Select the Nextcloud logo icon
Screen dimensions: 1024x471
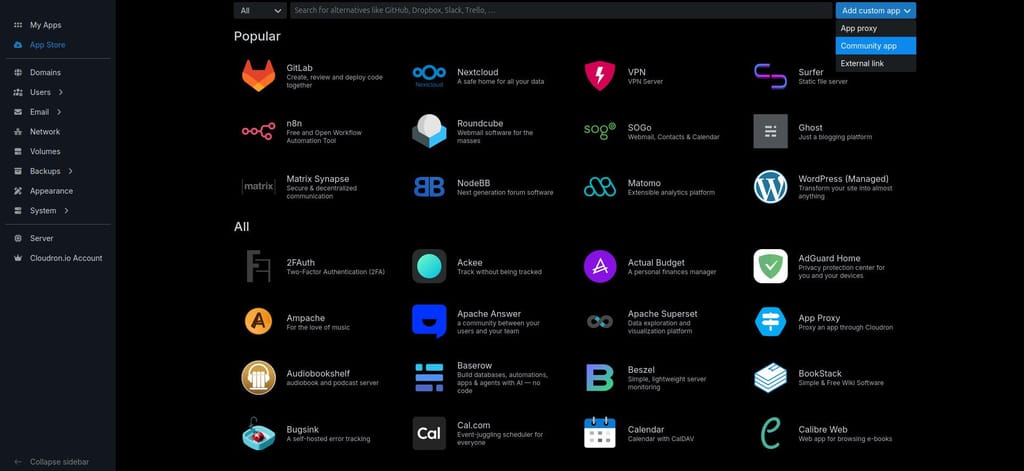(429, 76)
